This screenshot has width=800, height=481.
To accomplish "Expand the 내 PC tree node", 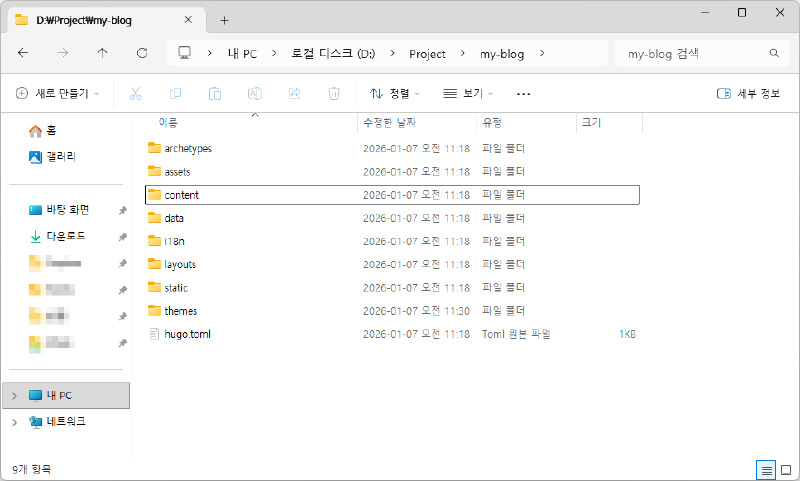I will point(13,396).
